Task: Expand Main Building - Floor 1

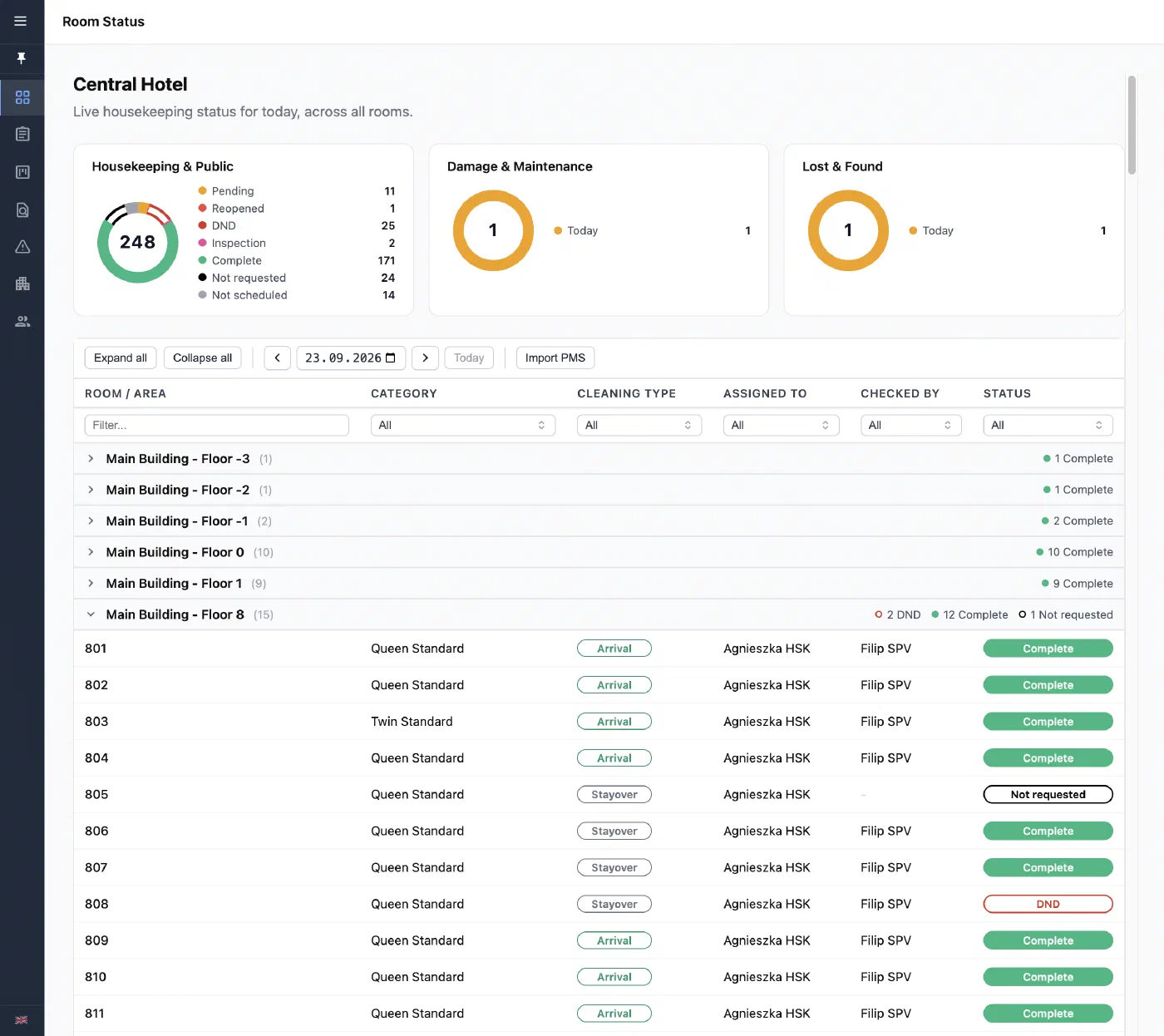Action: (91, 584)
